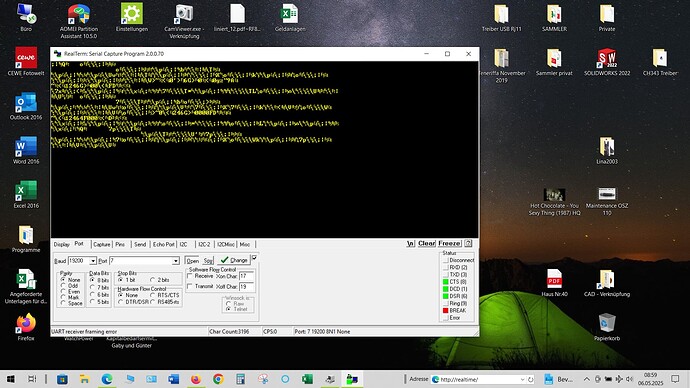
Task: Open the taskbar notification center icon
Action: (x=675, y=379)
